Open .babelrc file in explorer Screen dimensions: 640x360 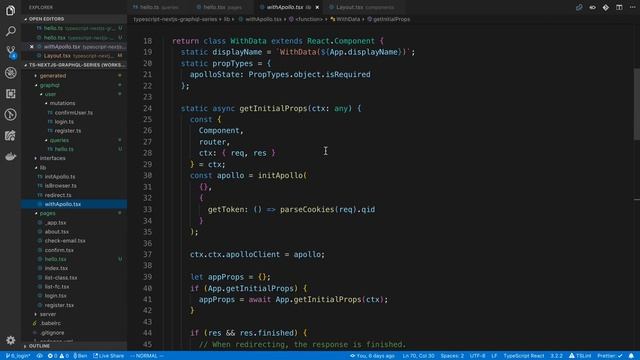click(74, 323)
